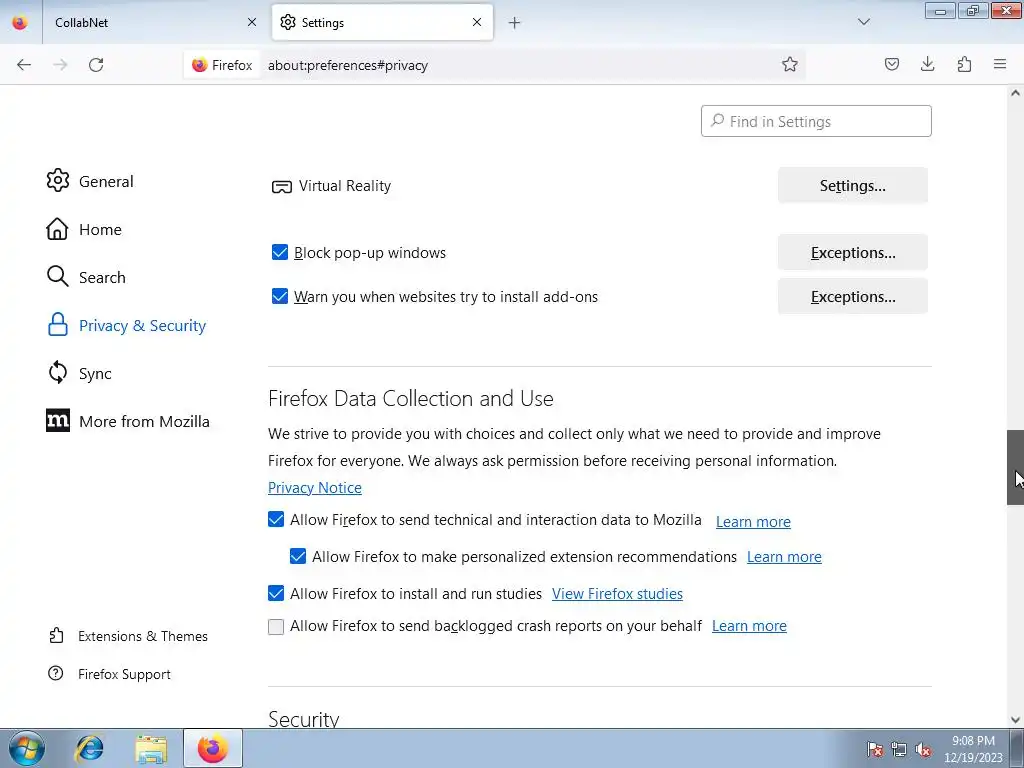Click the vertical scrollbar thumb
The image size is (1024, 768).
coord(1015,468)
